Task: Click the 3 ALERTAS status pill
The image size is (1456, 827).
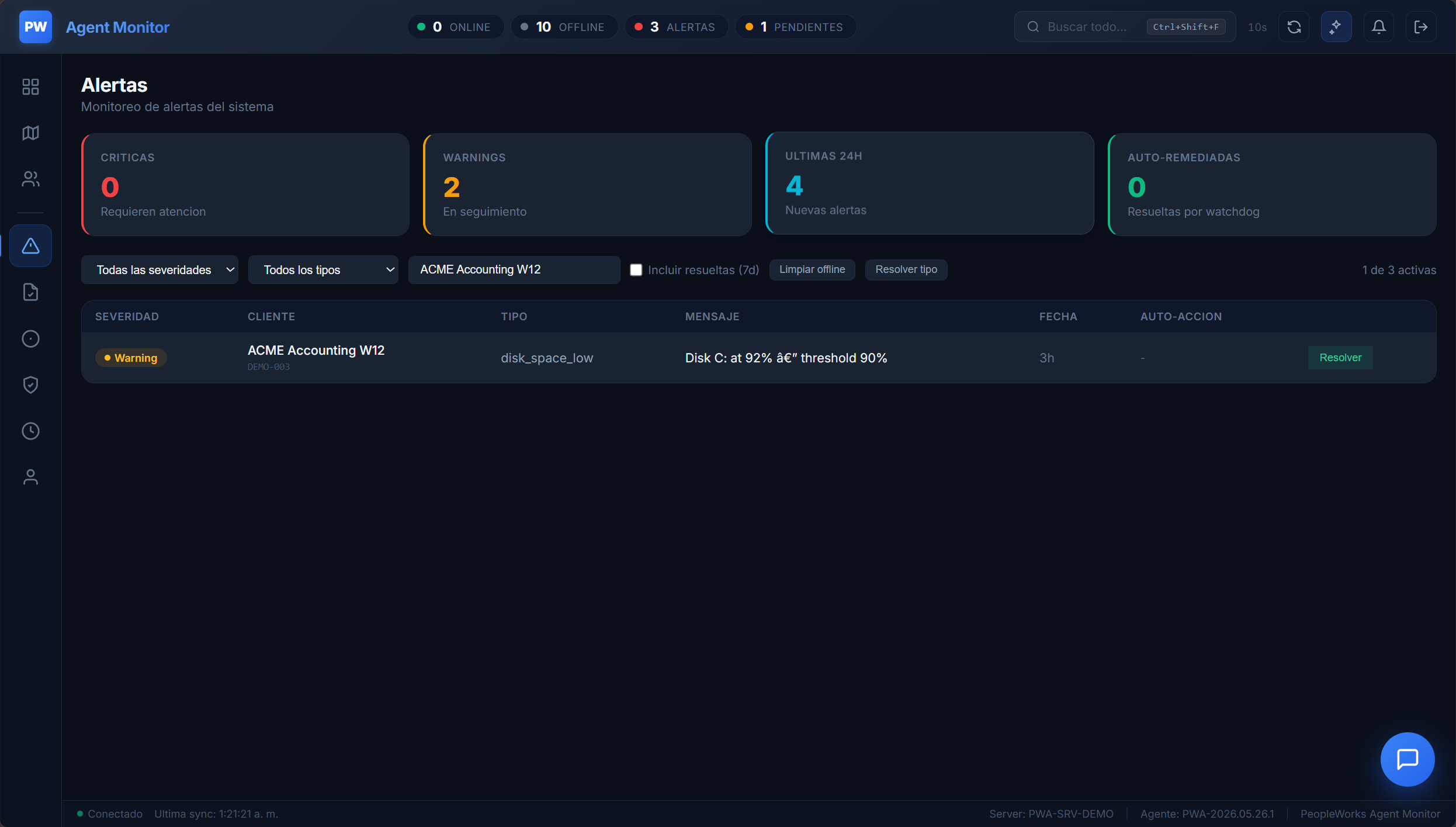Action: tap(676, 27)
